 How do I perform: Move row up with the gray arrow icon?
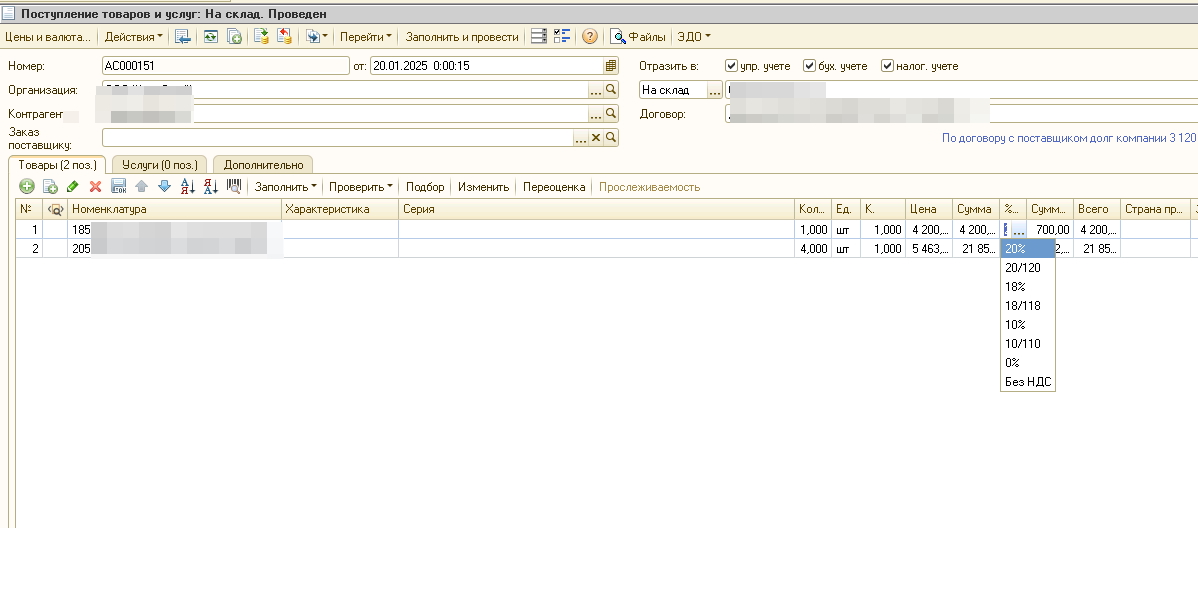(141, 186)
